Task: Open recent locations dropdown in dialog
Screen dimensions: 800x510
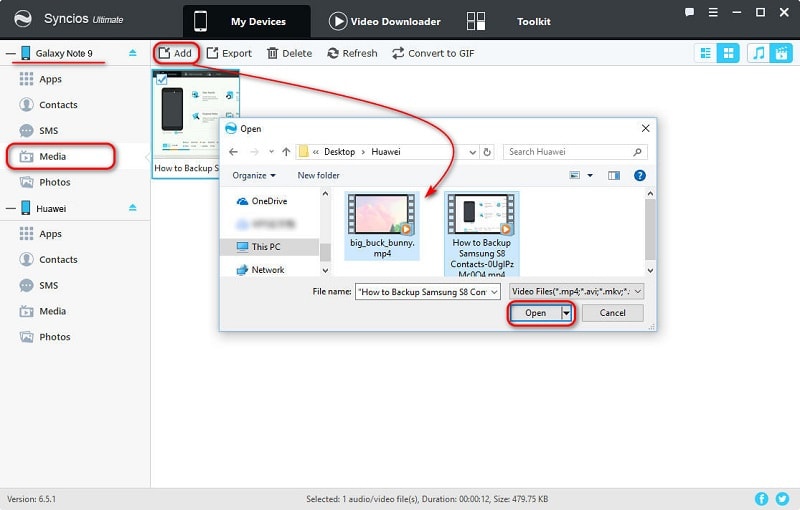Action: pyautogui.click(x=271, y=152)
